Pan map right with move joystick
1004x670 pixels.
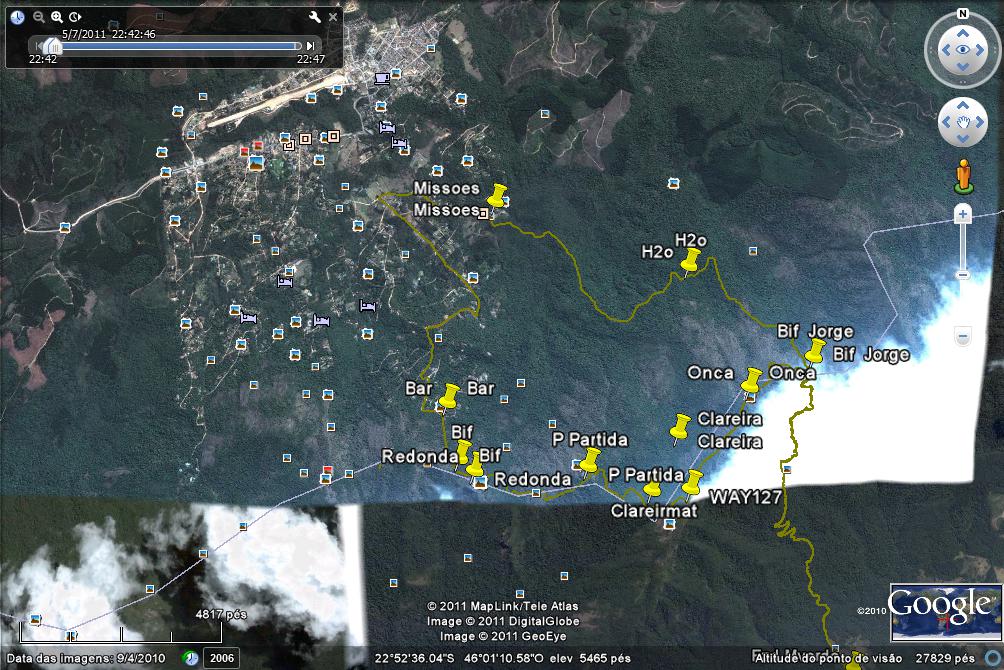pos(980,122)
